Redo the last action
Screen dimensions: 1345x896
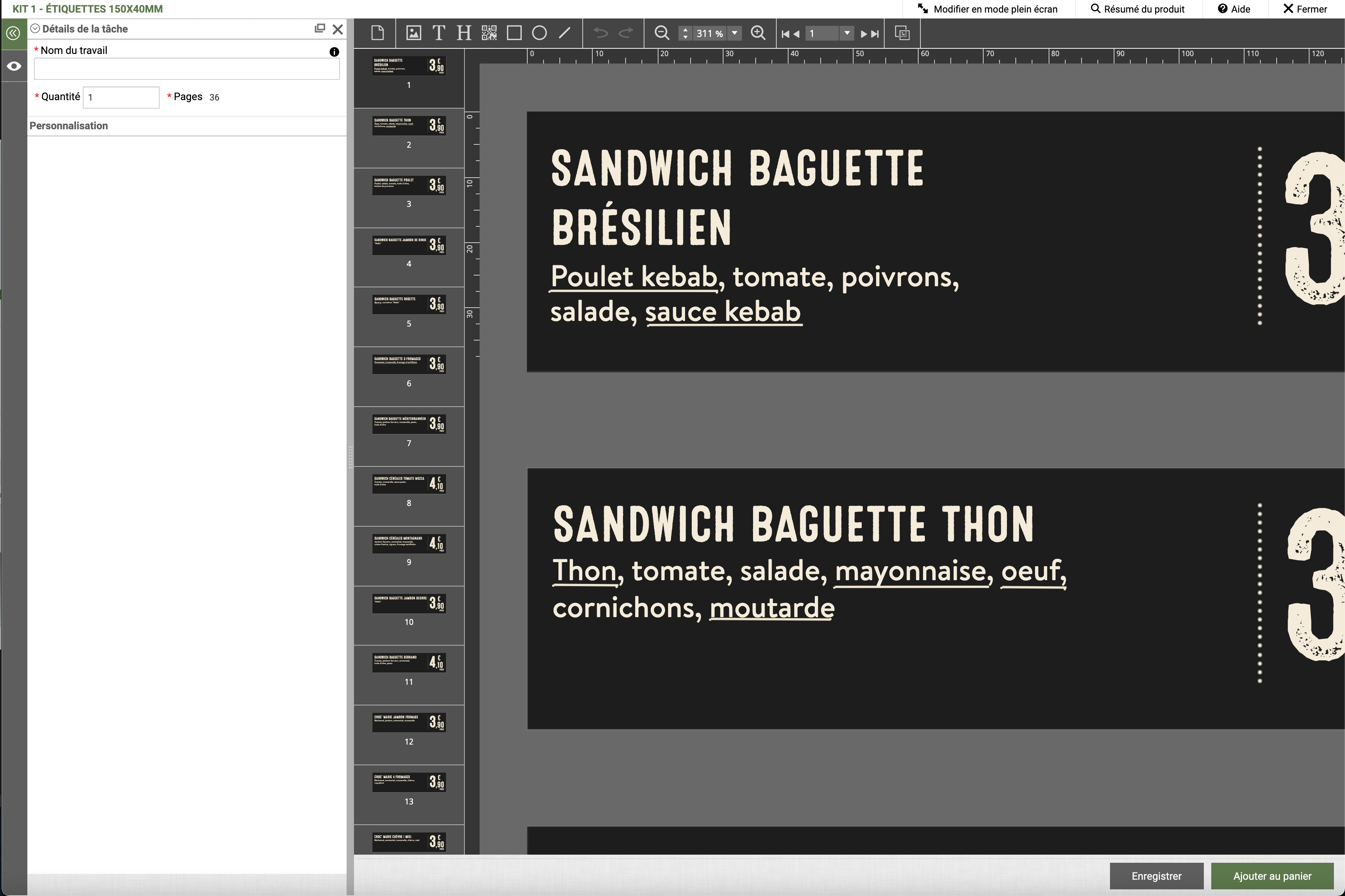click(626, 33)
